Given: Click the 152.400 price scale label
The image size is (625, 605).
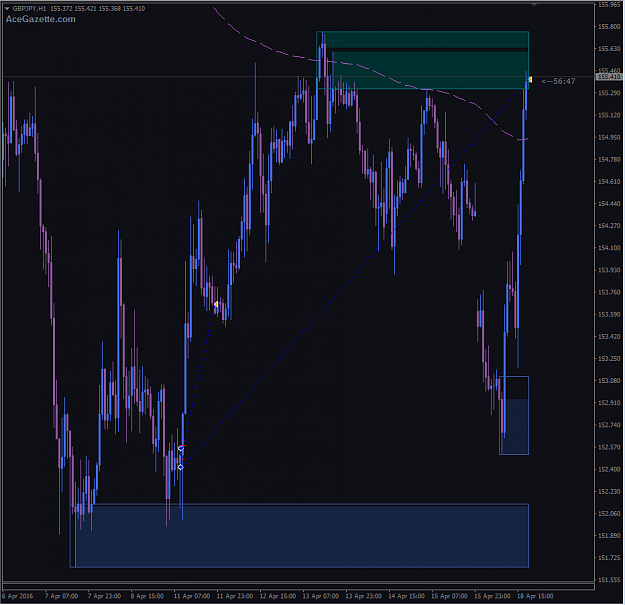Looking at the screenshot, I should point(609,469).
